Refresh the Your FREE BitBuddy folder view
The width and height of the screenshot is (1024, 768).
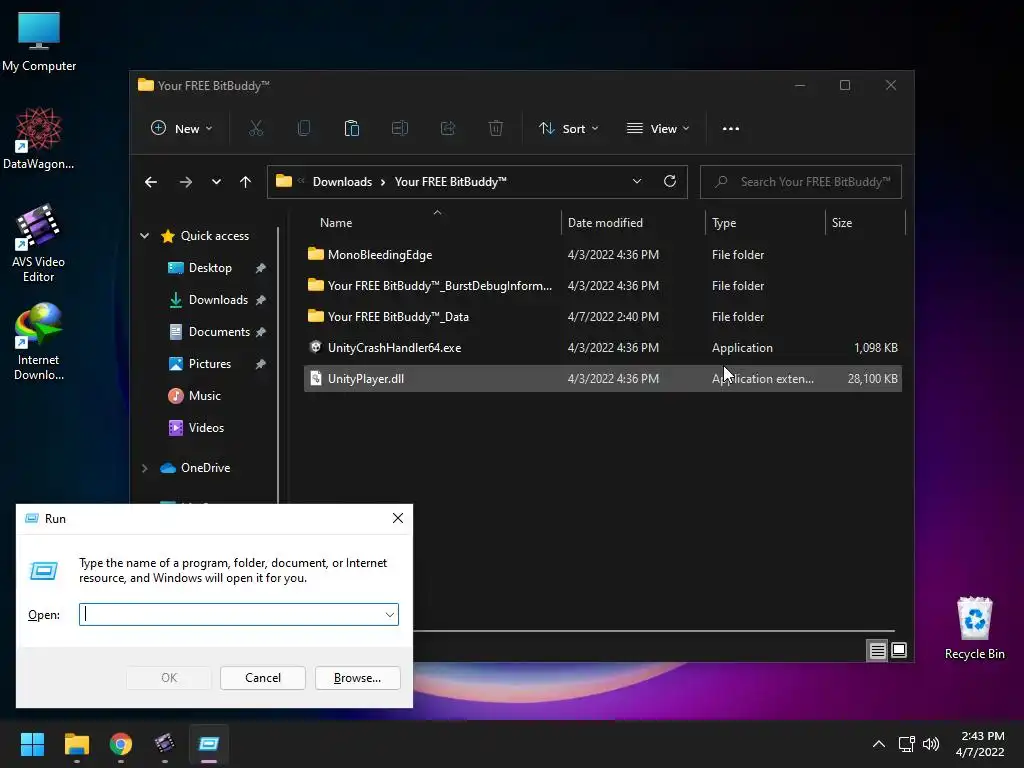pos(670,182)
